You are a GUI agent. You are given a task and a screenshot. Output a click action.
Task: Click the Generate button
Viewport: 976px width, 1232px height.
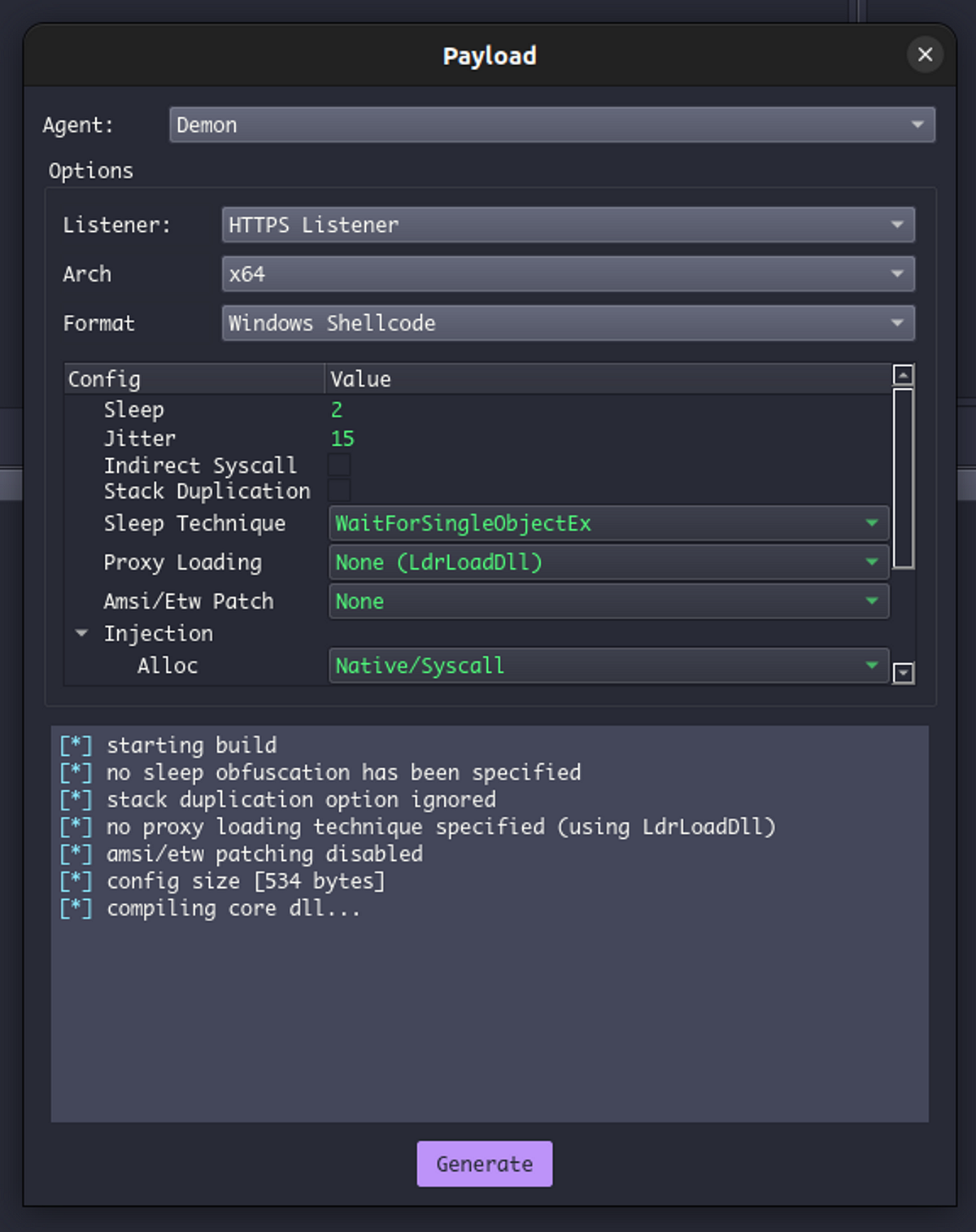pyautogui.click(x=485, y=1164)
